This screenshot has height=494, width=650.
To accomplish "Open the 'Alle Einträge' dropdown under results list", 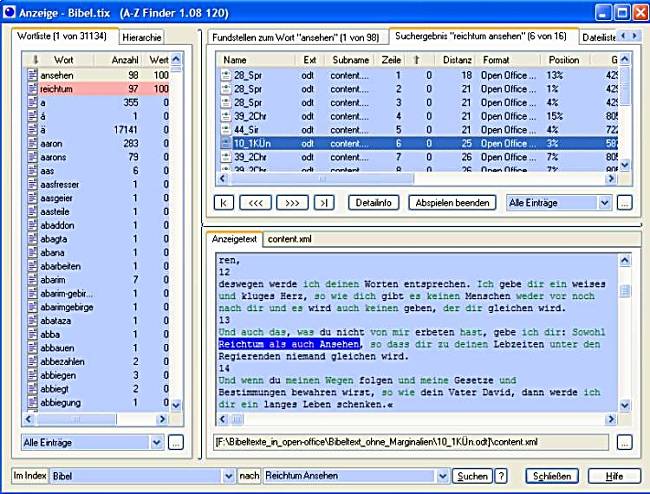I will tap(604, 203).
